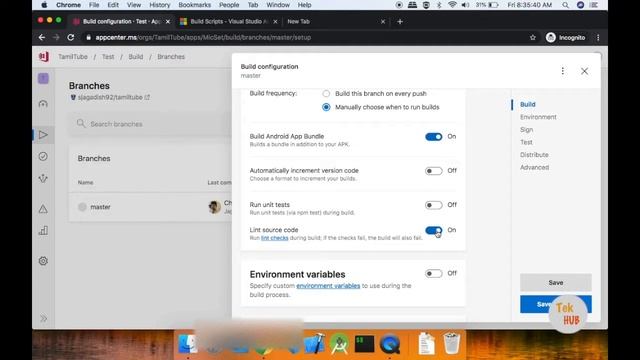Click TamilTube in the breadcrumb

(73, 57)
